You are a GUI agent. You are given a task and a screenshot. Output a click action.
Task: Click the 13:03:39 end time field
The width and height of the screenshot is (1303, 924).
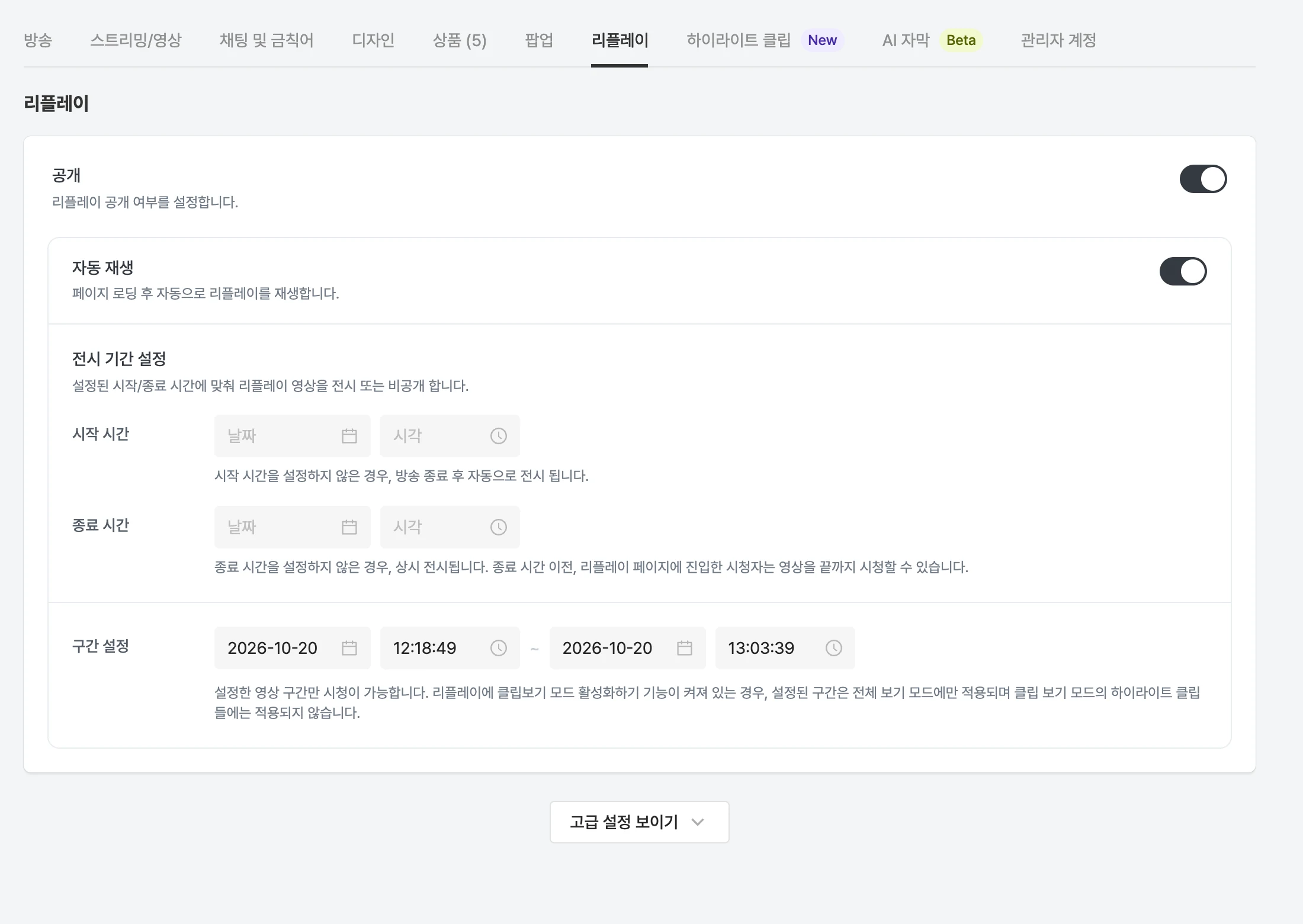[x=785, y=648]
